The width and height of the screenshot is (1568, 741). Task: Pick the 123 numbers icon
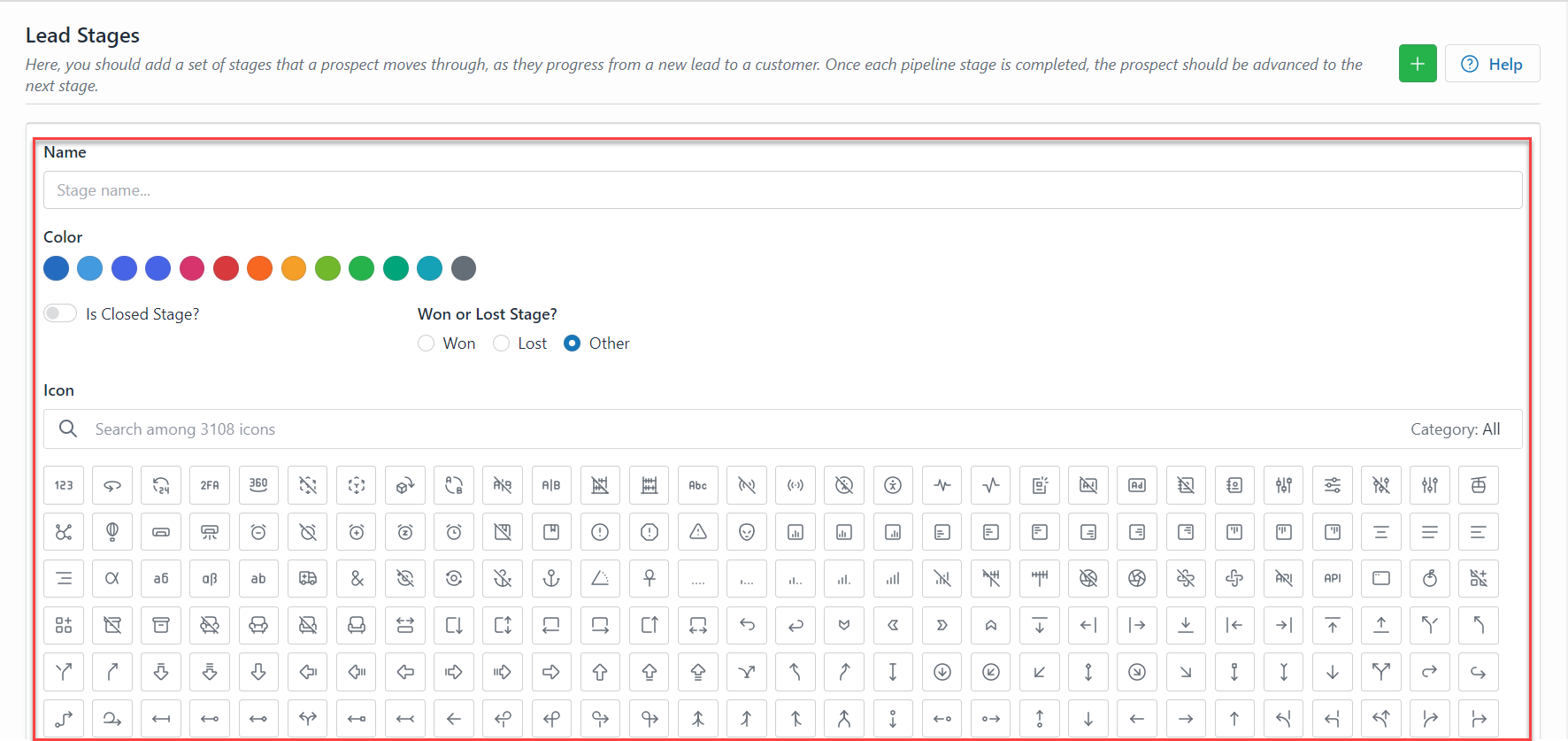click(x=64, y=485)
